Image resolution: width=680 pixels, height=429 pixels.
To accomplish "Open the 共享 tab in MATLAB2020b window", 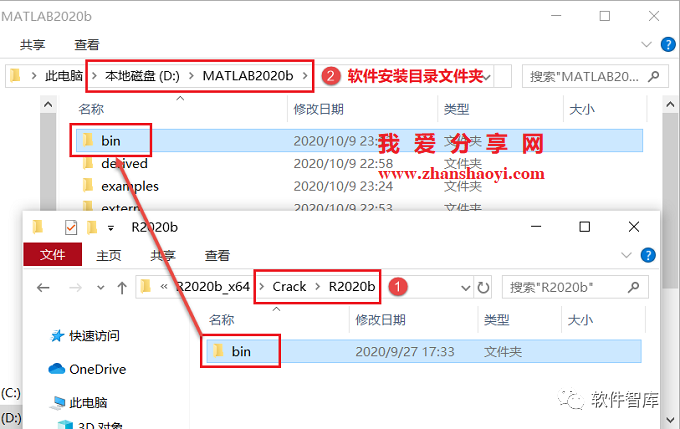I will (32, 45).
